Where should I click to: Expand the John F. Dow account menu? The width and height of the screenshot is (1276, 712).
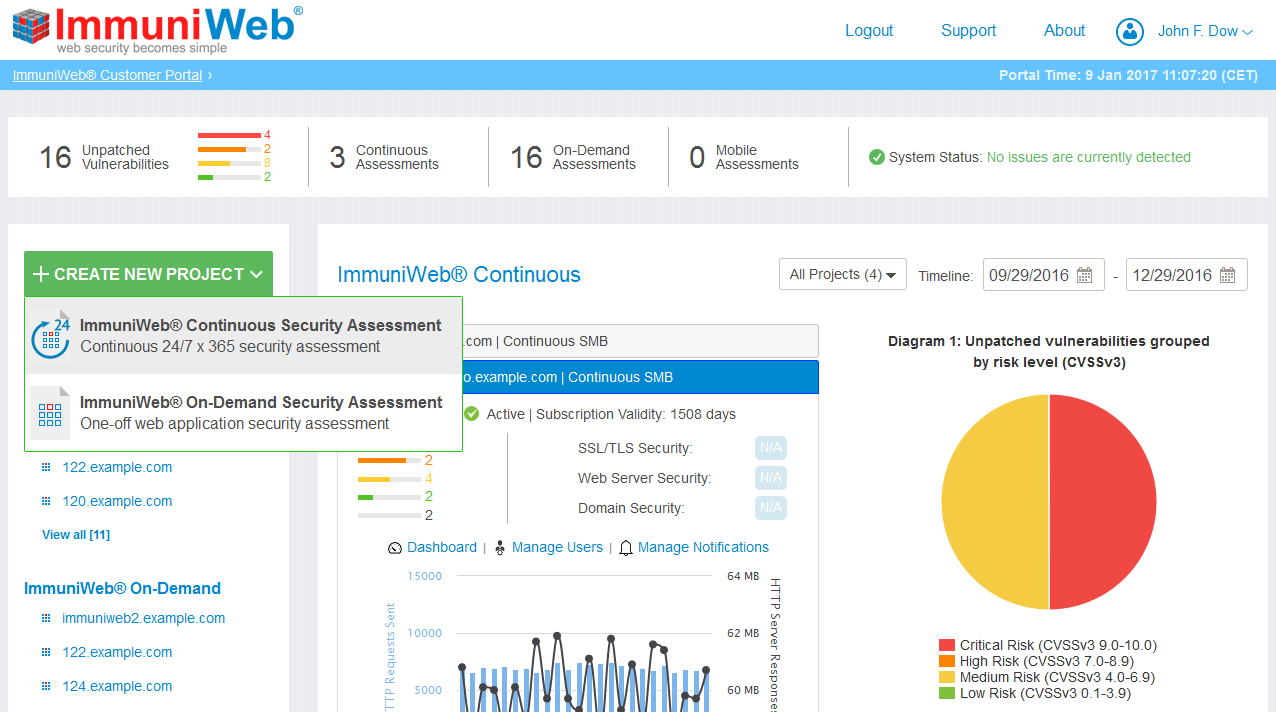[x=1205, y=32]
